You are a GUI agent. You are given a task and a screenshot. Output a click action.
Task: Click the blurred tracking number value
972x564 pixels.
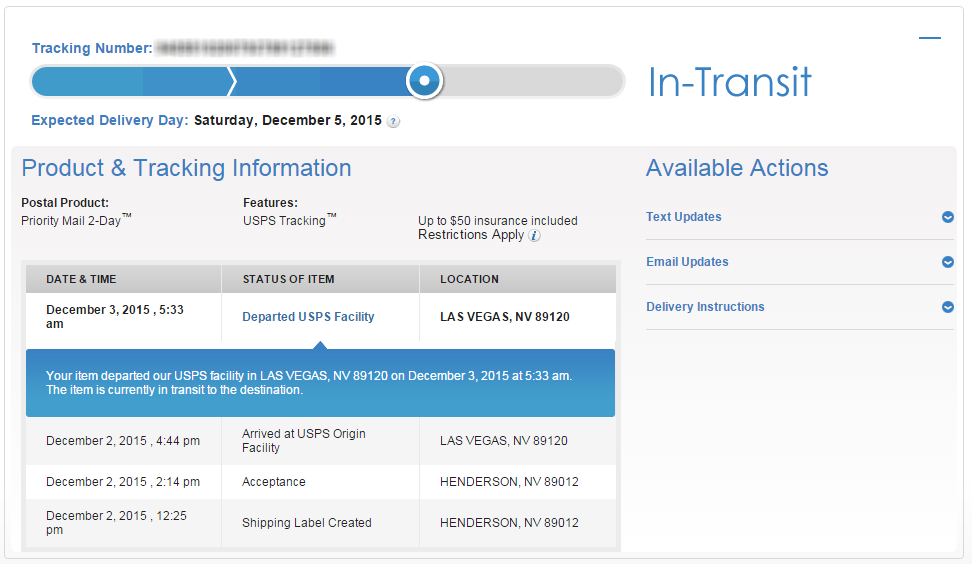click(245, 48)
